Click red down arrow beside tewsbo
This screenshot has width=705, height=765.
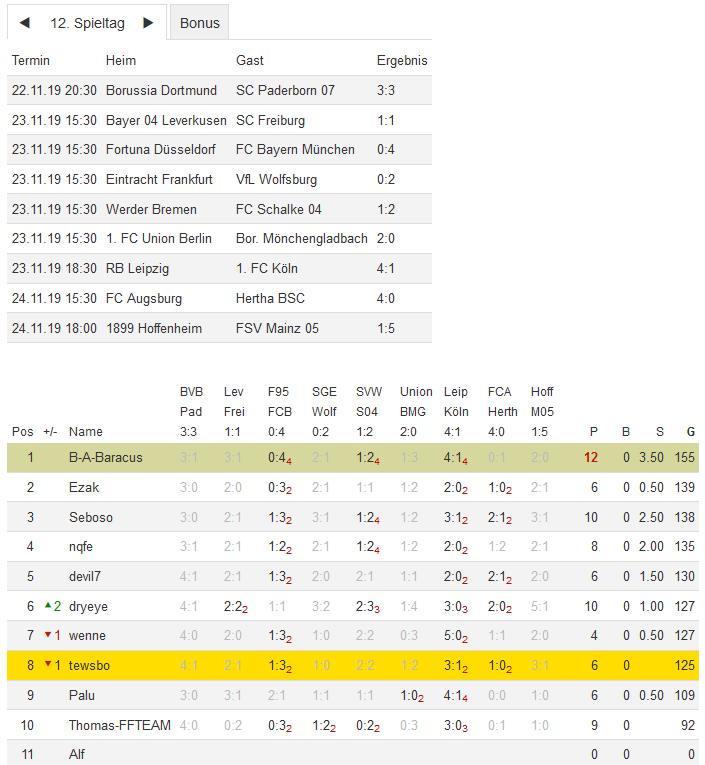click(45, 666)
